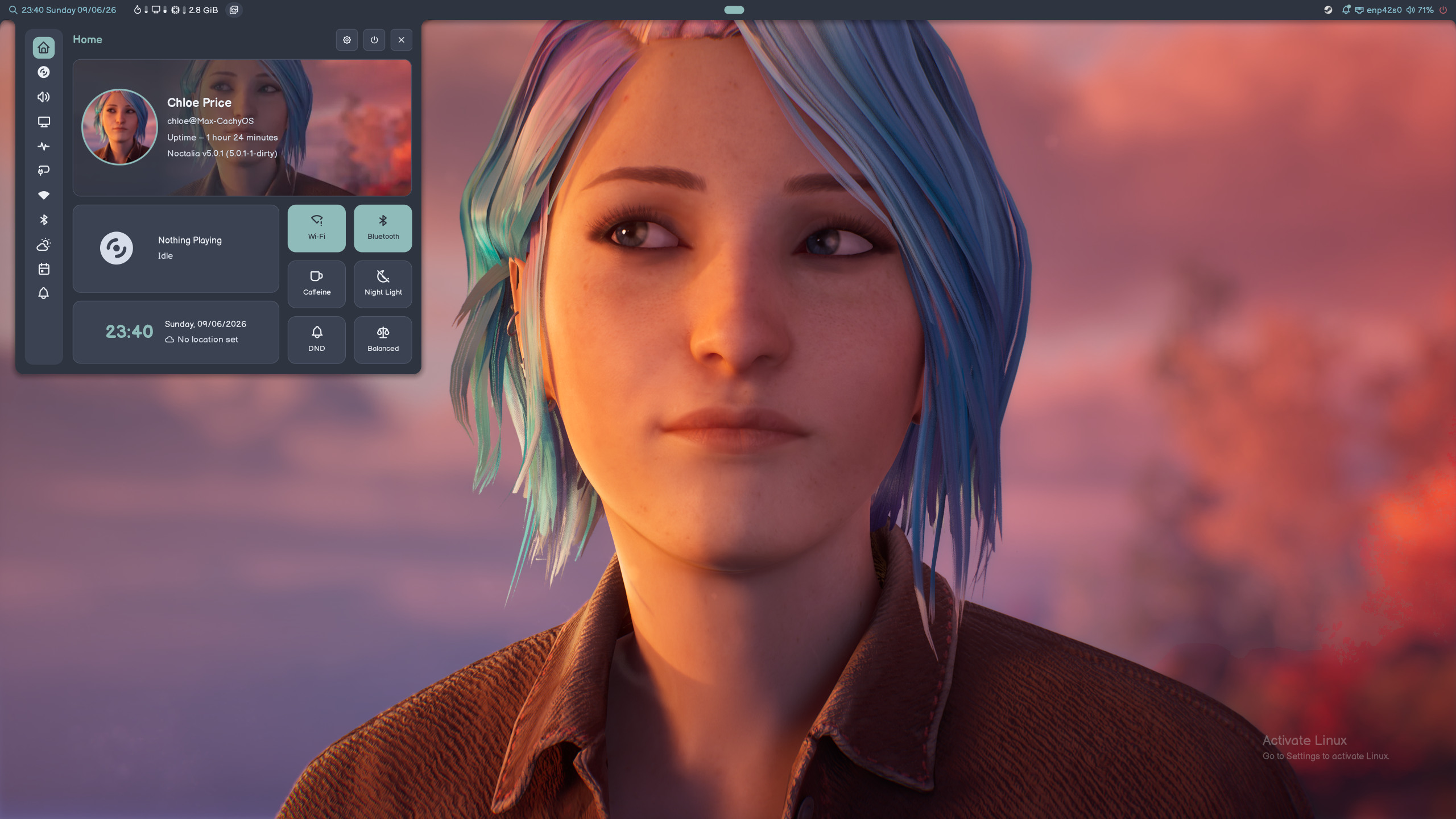Click the 2.8 GiB memory readout
Viewport: 1456px width, 819px height.
[x=203, y=10]
